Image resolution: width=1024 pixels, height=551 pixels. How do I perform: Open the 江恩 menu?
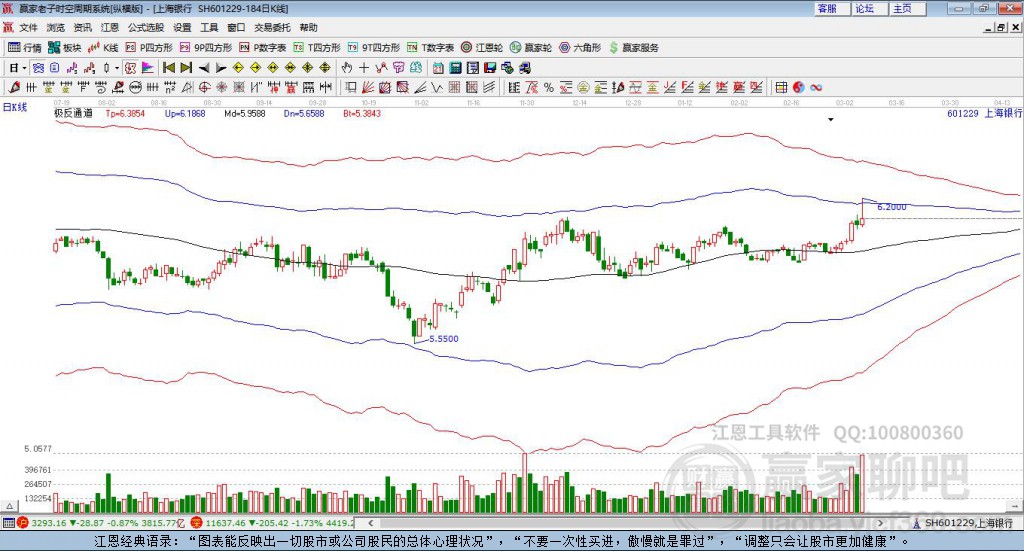(110, 27)
